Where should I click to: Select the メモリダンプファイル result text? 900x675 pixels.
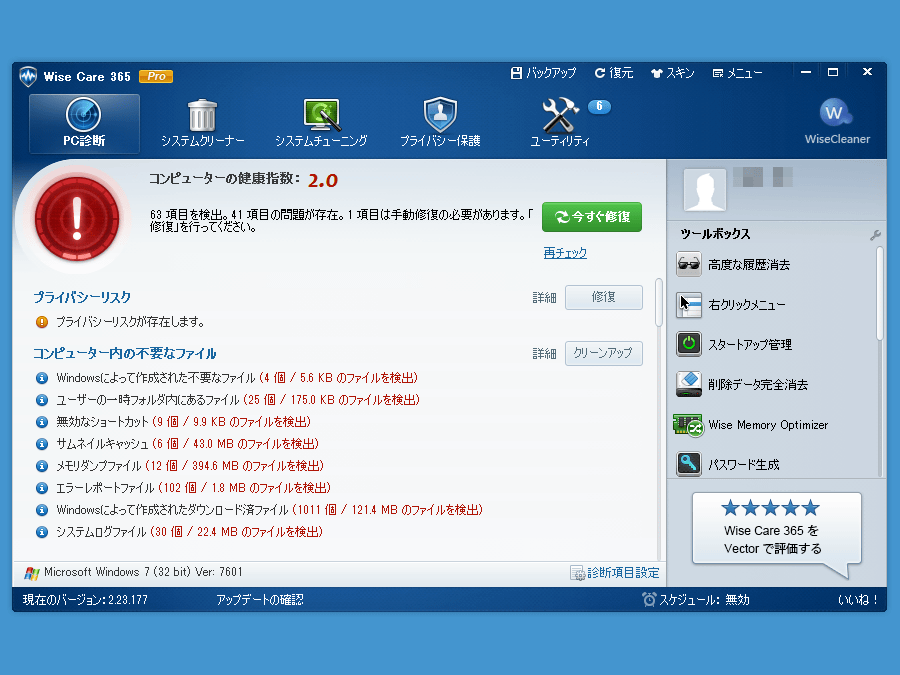[190, 465]
